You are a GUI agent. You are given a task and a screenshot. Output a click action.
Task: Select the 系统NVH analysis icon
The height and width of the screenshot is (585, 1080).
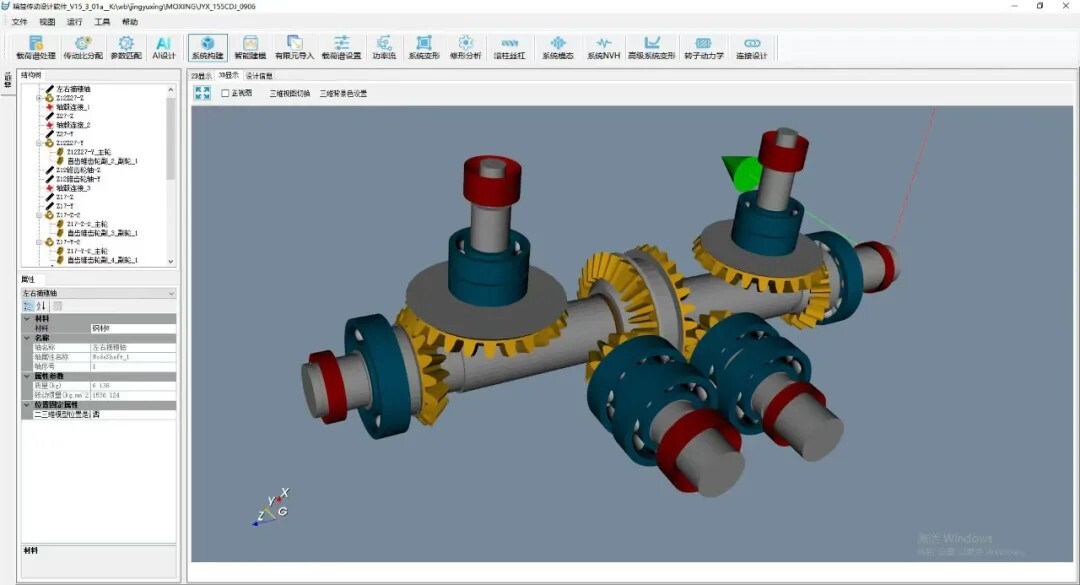click(603, 47)
